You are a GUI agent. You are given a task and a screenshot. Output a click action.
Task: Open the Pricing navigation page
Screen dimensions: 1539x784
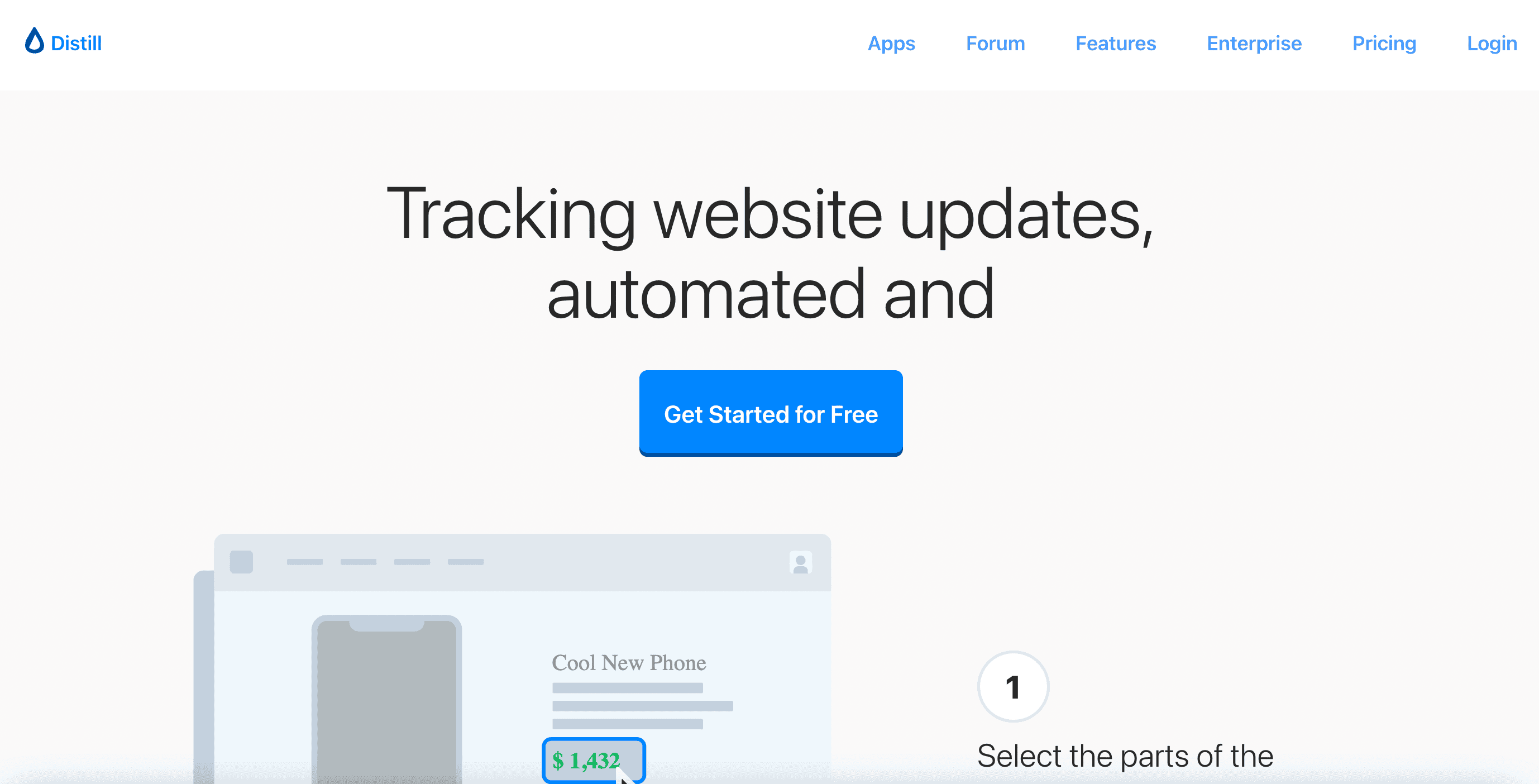[x=1384, y=43]
